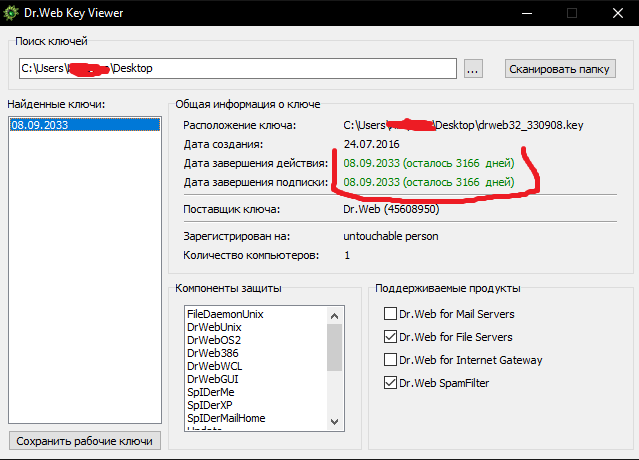Screen dimensions: 639x460
Task: Close the Dr.Web Key Viewer window
Action: click(x=617, y=13)
